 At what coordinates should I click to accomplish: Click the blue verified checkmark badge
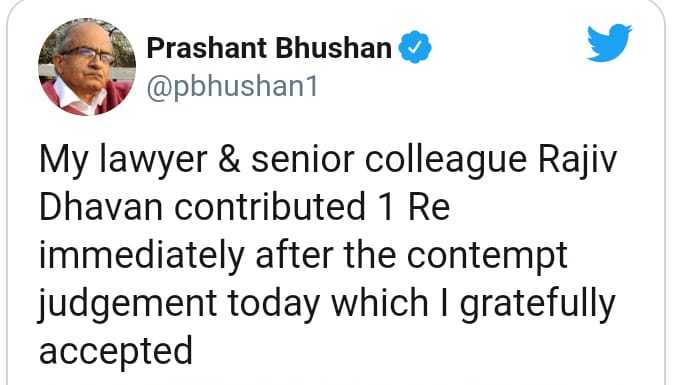click(x=415, y=47)
